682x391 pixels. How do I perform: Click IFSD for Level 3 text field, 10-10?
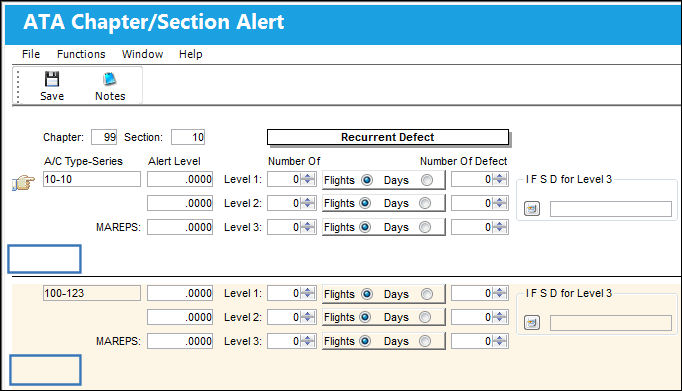(611, 209)
